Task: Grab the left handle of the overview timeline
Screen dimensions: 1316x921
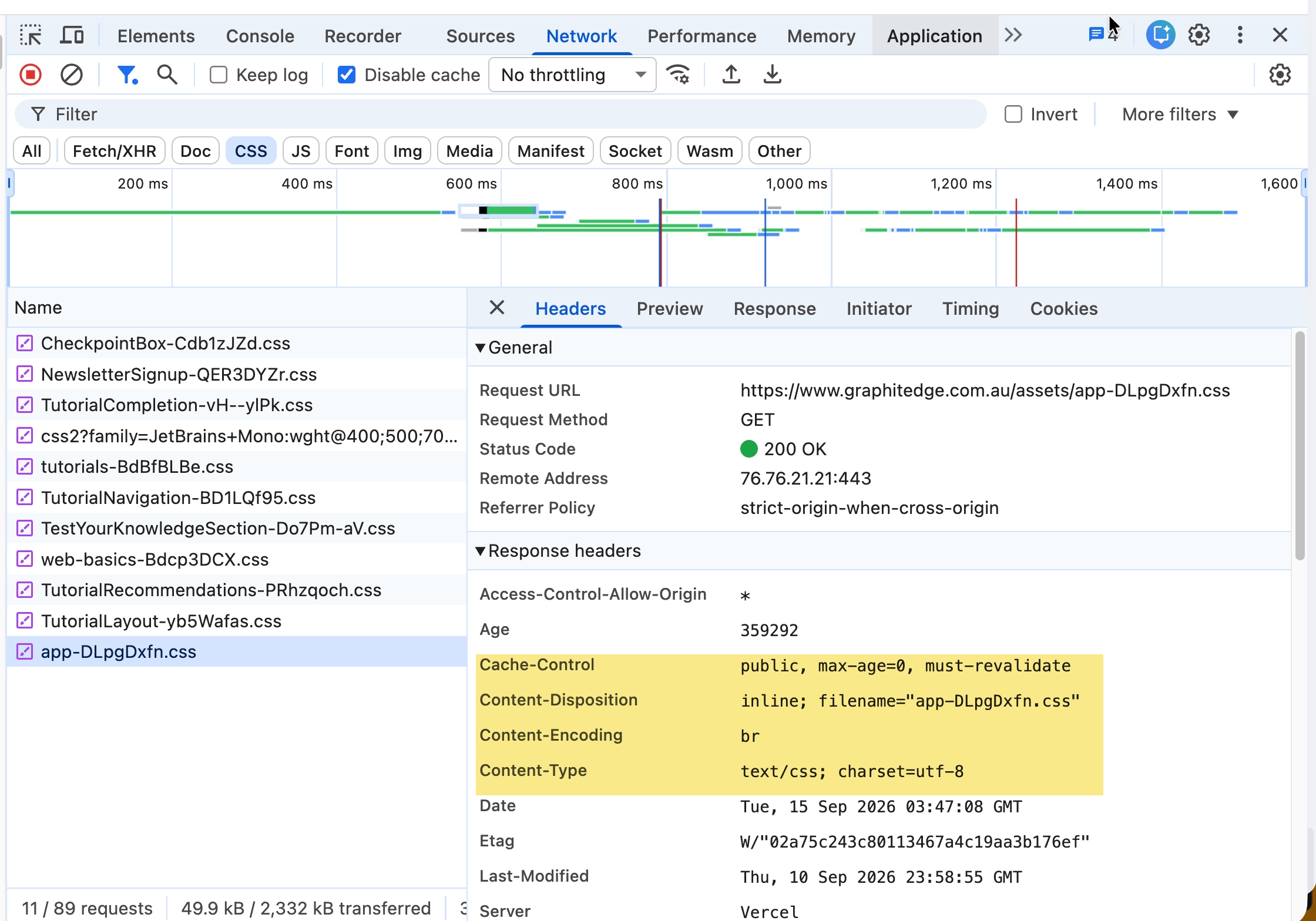Action: point(9,183)
